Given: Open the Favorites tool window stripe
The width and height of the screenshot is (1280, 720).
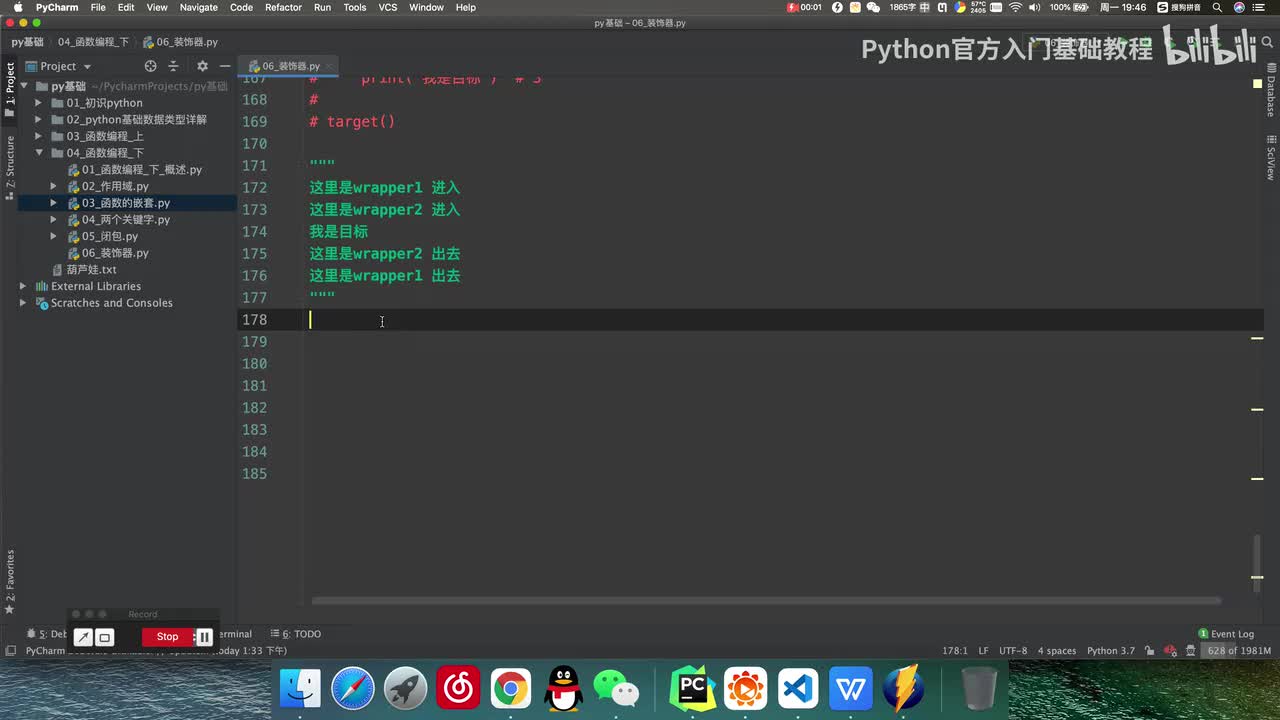Looking at the screenshot, I should (x=10, y=582).
